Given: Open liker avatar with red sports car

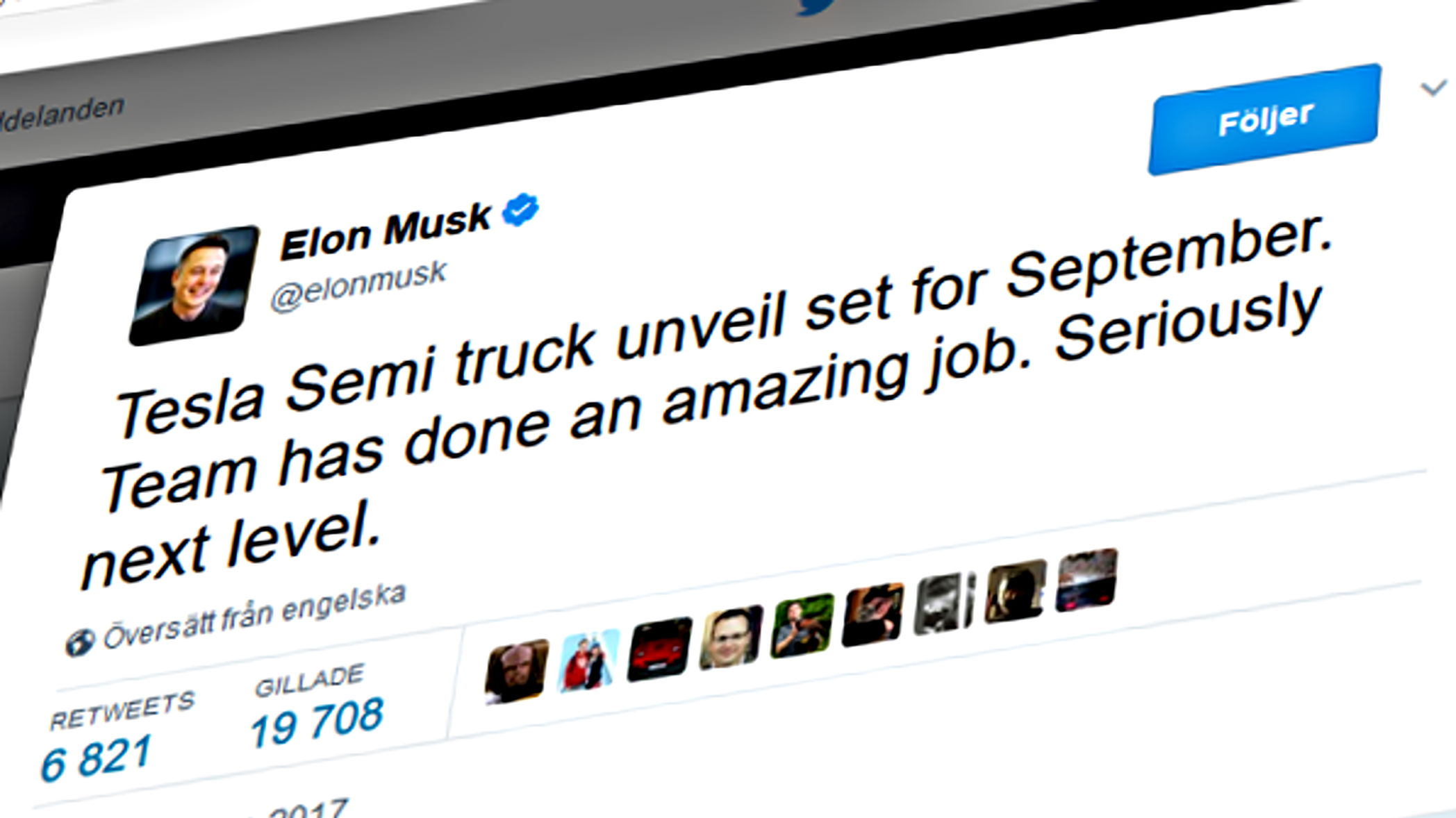Looking at the screenshot, I should [x=659, y=649].
